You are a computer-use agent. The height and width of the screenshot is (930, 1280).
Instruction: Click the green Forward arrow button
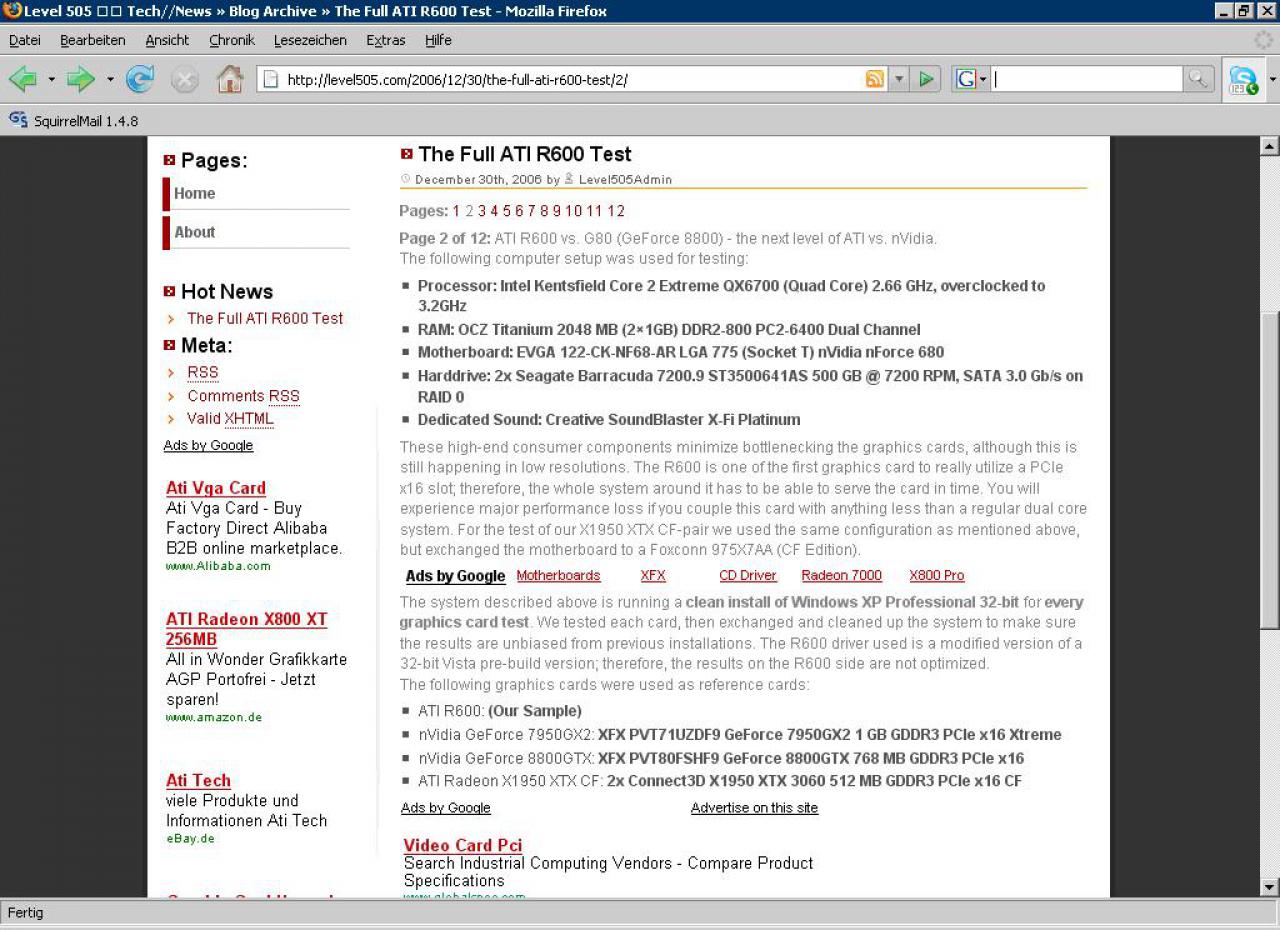pyautogui.click(x=81, y=79)
